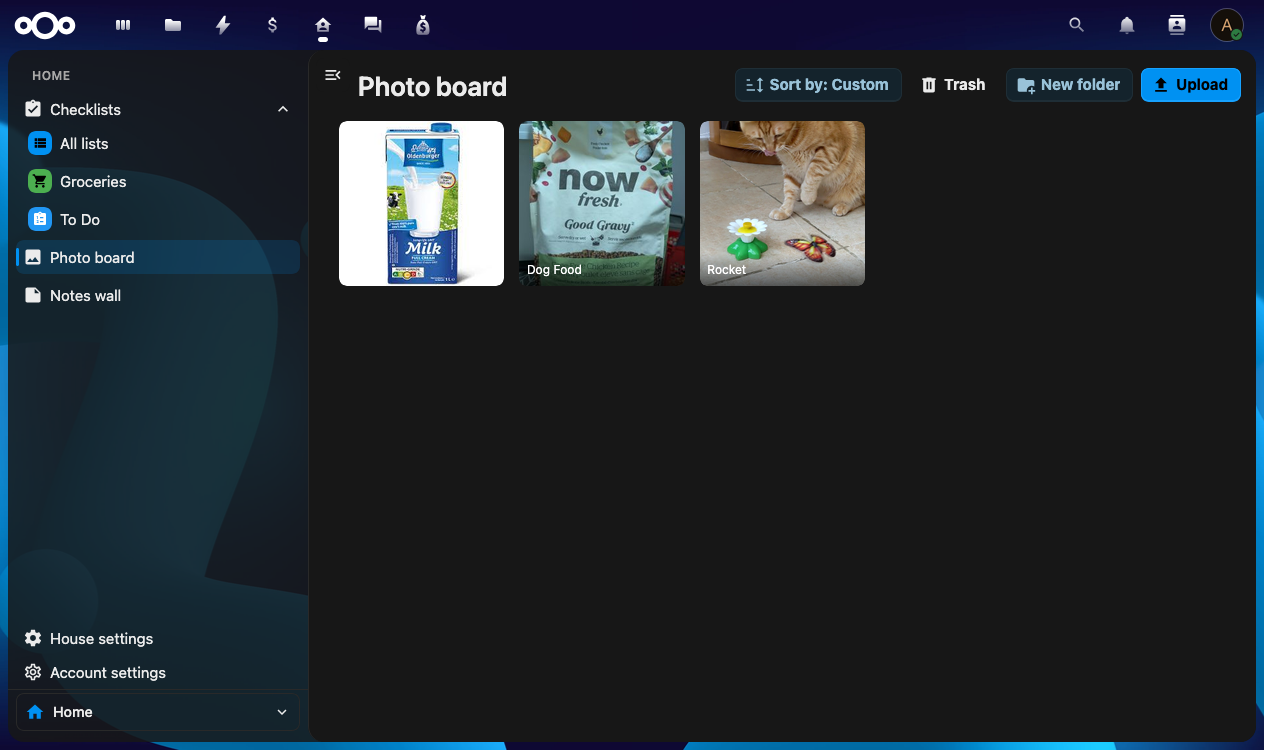The width and height of the screenshot is (1264, 750).
Task: Open the Files folder icon in top bar
Action: [173, 25]
